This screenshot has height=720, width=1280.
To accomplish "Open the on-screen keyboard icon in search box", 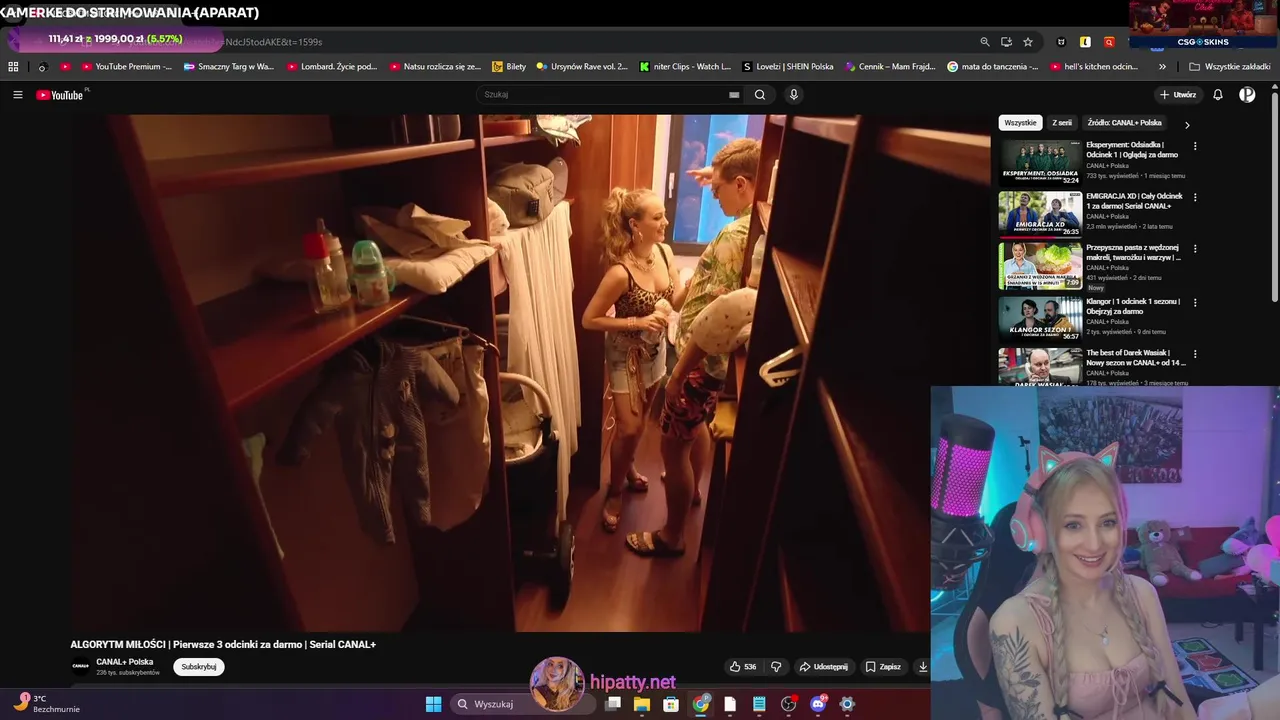I will click(734, 95).
